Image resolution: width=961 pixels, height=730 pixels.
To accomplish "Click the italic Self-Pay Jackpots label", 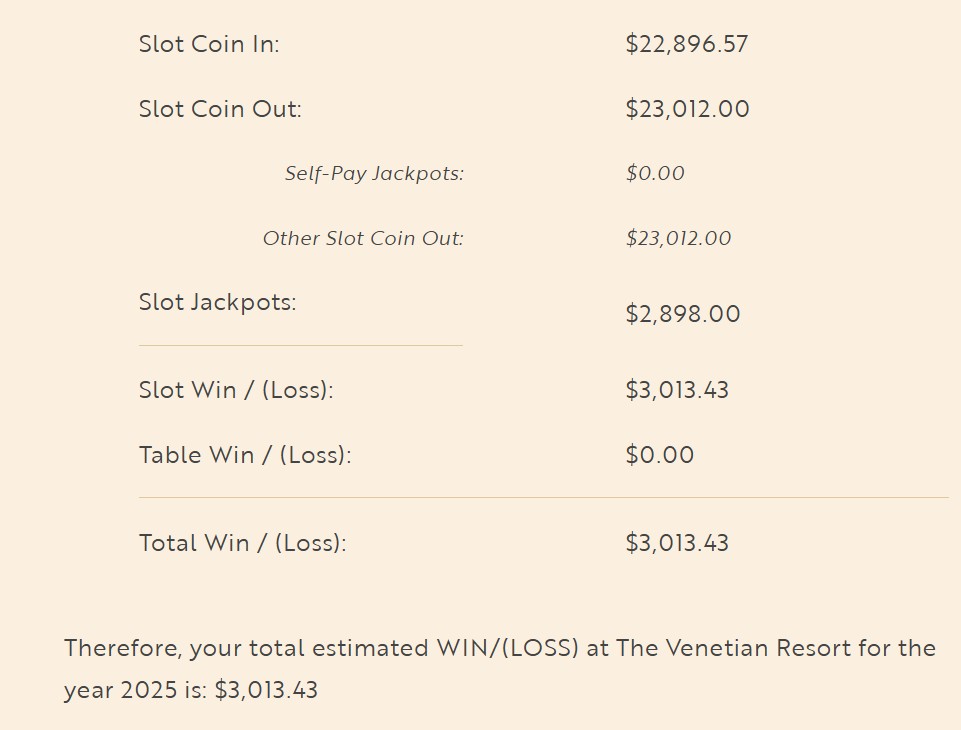I will pos(374,174).
